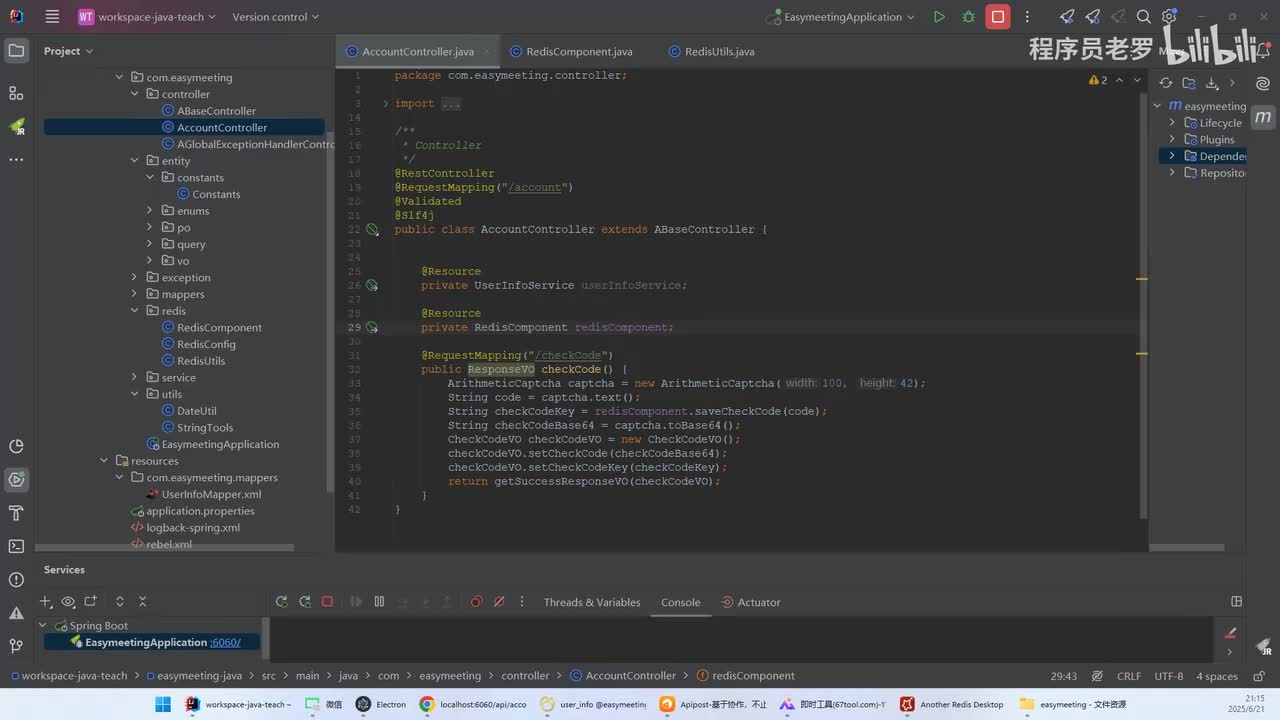The width and height of the screenshot is (1280, 720).
Task: Open the Terminal tool window icon
Action: 16,546
